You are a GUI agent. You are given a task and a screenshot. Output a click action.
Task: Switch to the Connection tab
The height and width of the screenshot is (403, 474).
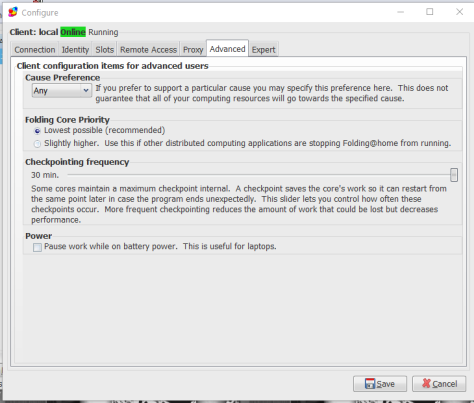point(35,50)
